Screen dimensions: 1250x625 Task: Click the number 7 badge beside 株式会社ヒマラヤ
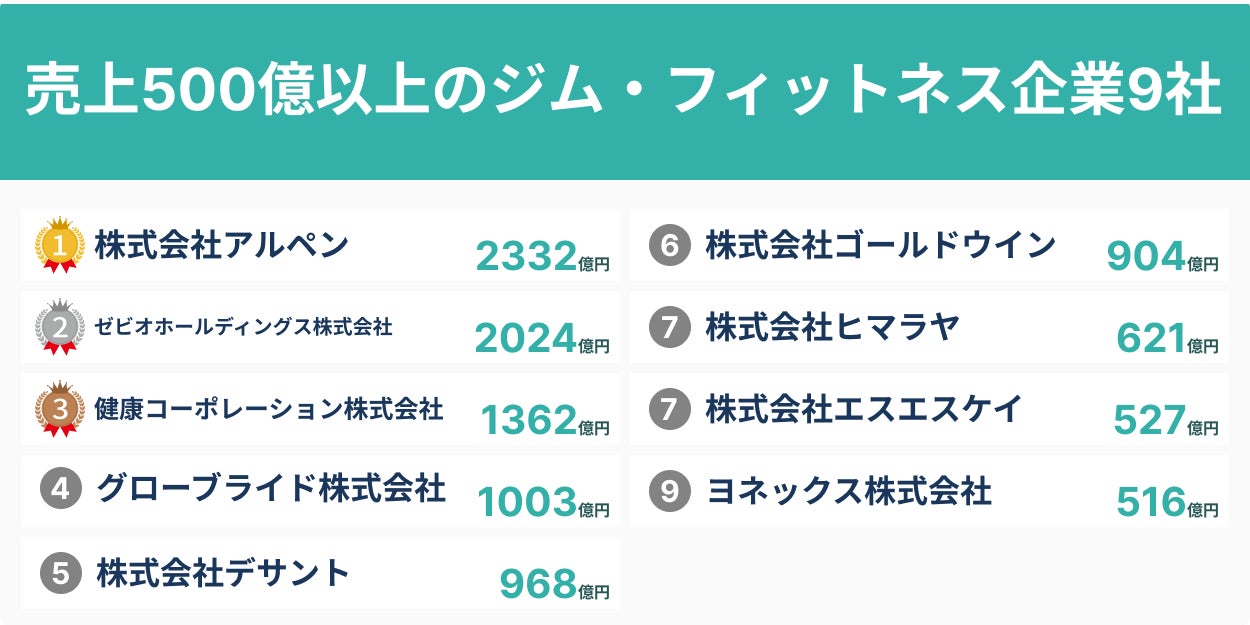(x=670, y=328)
